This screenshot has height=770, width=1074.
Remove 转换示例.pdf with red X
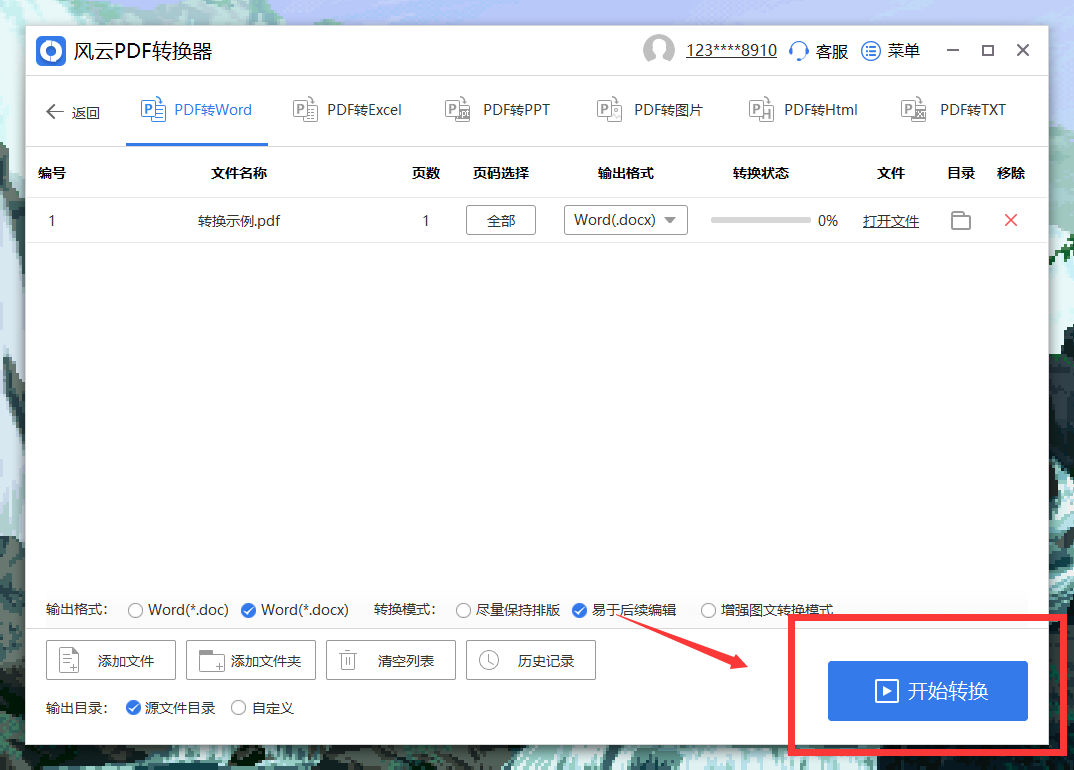point(1010,220)
